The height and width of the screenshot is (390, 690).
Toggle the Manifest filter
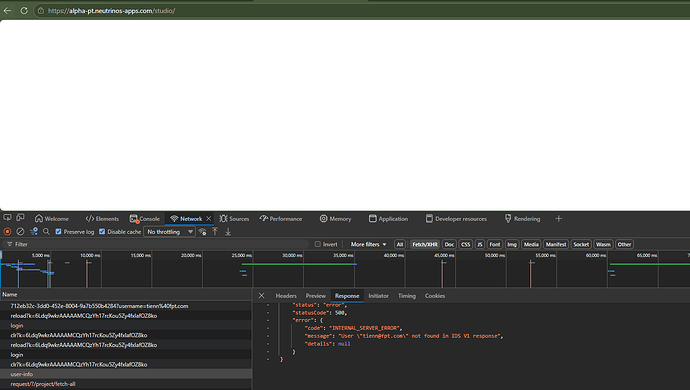(556, 244)
